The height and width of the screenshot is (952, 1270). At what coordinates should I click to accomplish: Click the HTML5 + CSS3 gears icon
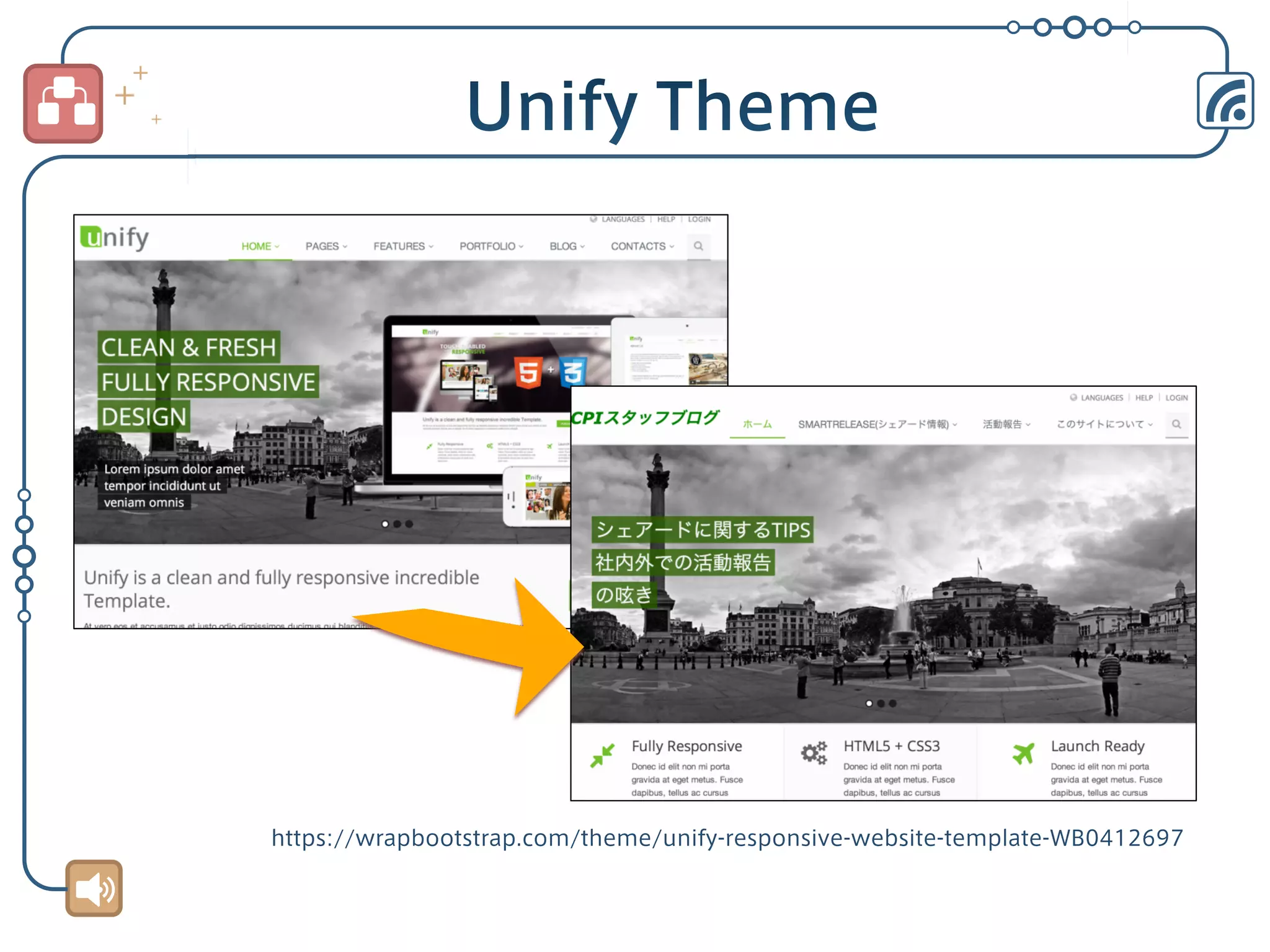[x=814, y=753]
